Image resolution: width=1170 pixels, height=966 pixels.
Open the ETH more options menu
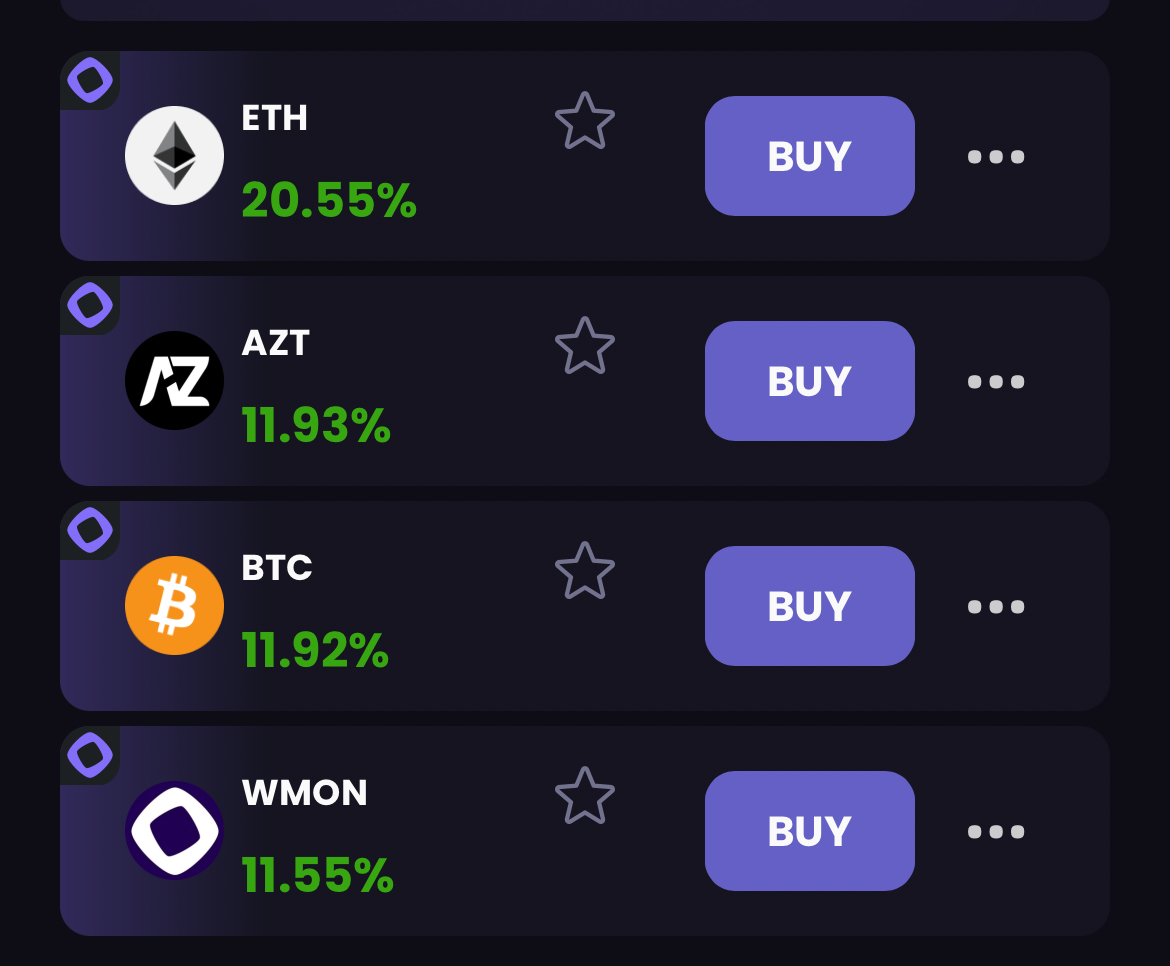[996, 156]
